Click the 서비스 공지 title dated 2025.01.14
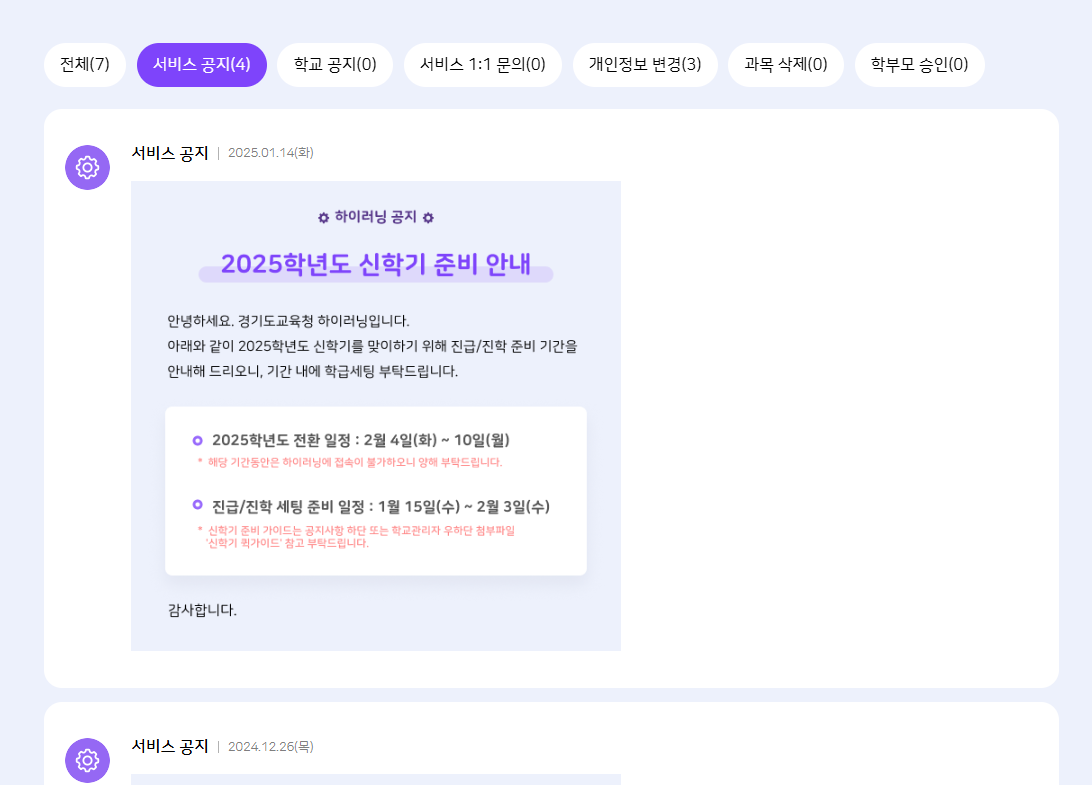The height and width of the screenshot is (785, 1092). pyautogui.click(x=170, y=153)
